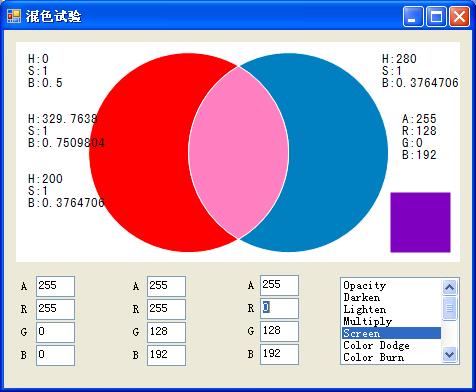Screen dimensions: 476x392
Task: Focus middle color's G field showing 128
Action: coord(166,332)
